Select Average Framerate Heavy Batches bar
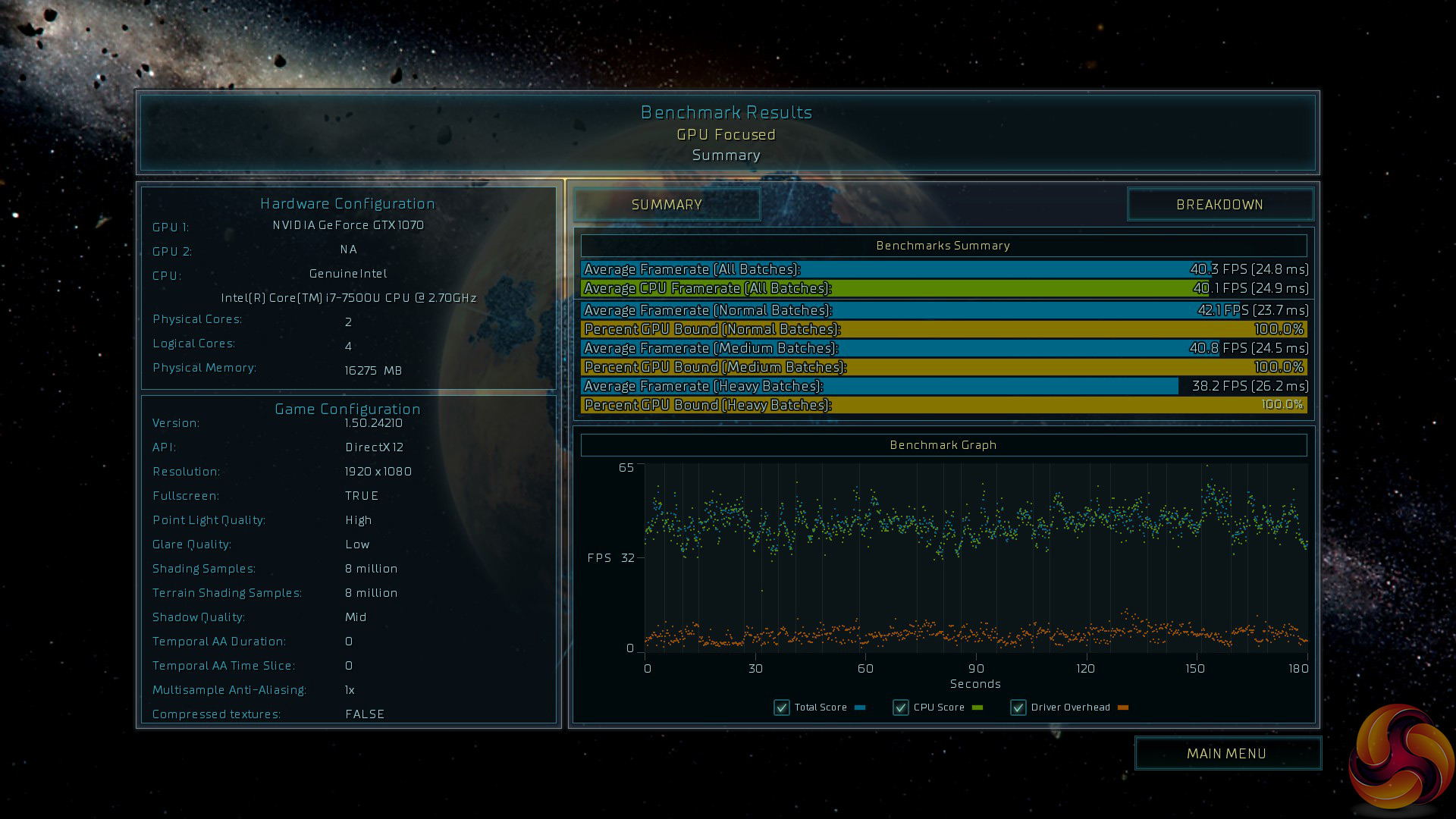1456x819 pixels. pos(880,386)
